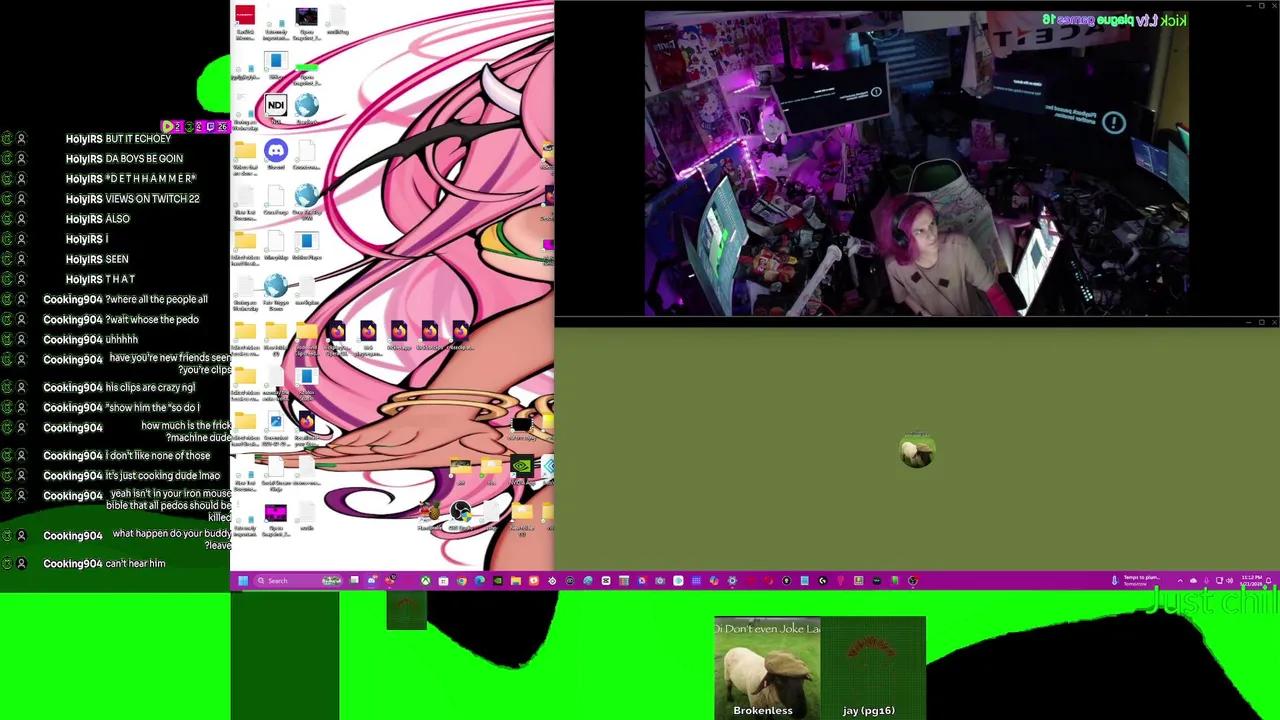Click the 'Don't even Joke' caption above Brokenless
The height and width of the screenshot is (720, 1280).
point(767,629)
